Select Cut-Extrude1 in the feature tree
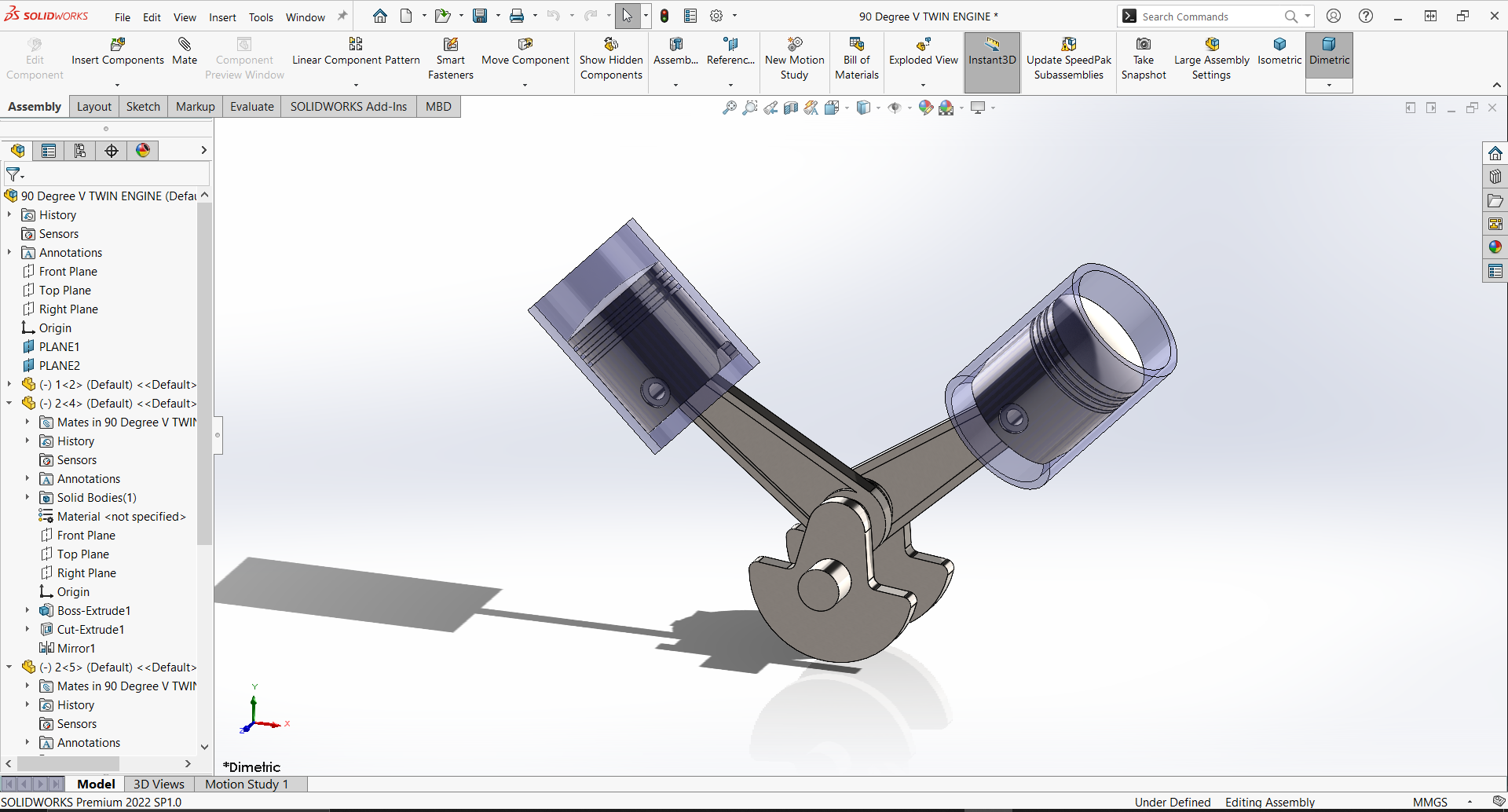This screenshot has width=1508, height=812. click(x=90, y=630)
